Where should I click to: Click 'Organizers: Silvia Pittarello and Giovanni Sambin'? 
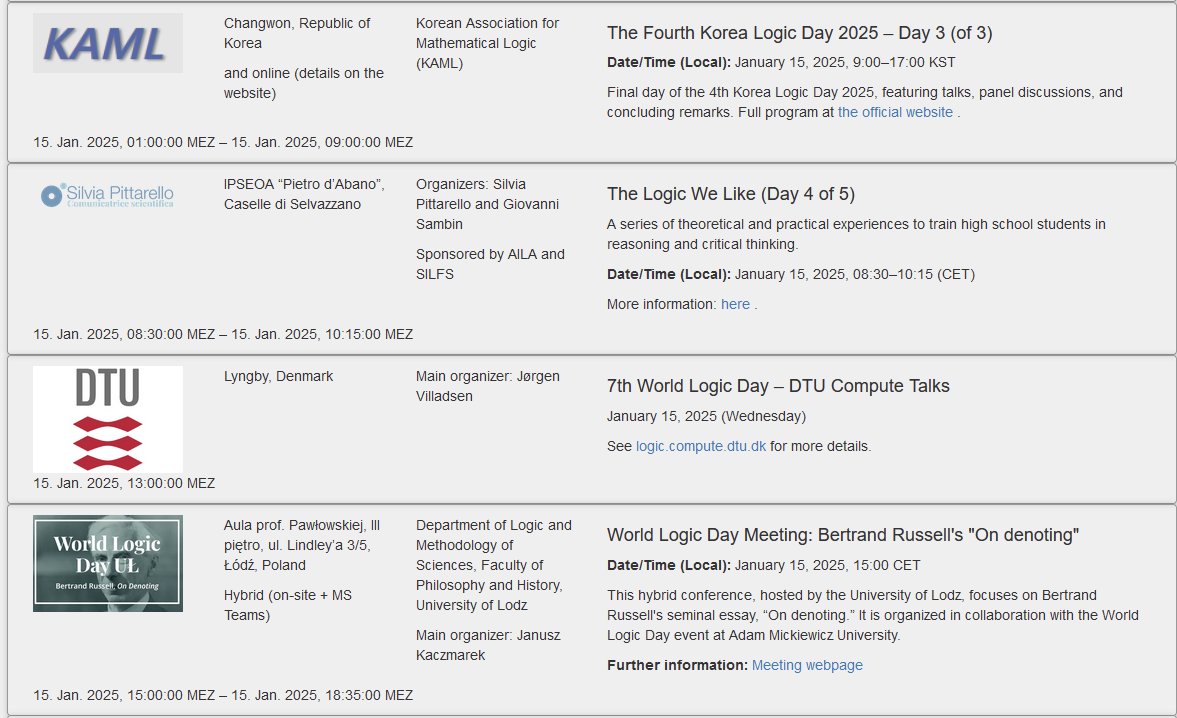click(x=487, y=204)
